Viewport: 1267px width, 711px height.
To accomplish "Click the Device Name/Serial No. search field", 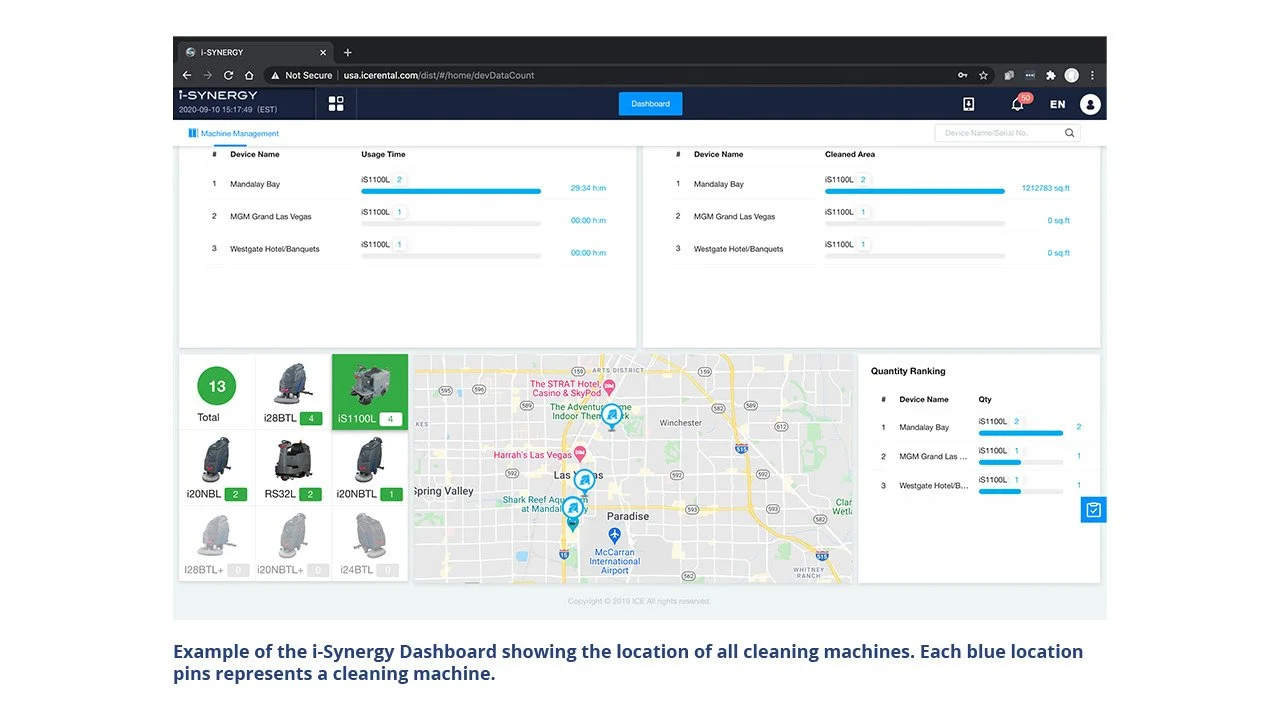I will tap(1000, 133).
